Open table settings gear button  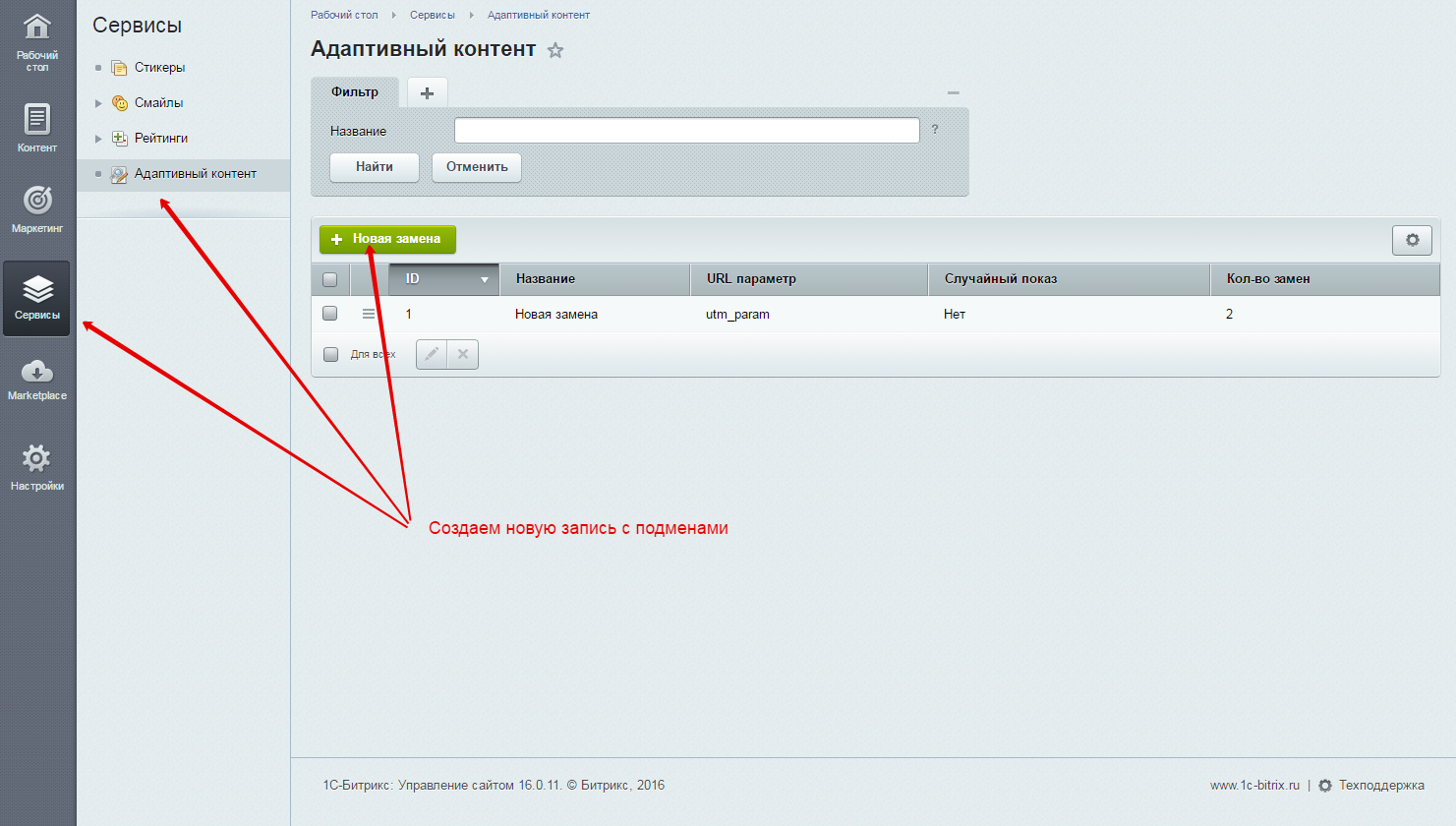[x=1412, y=240]
